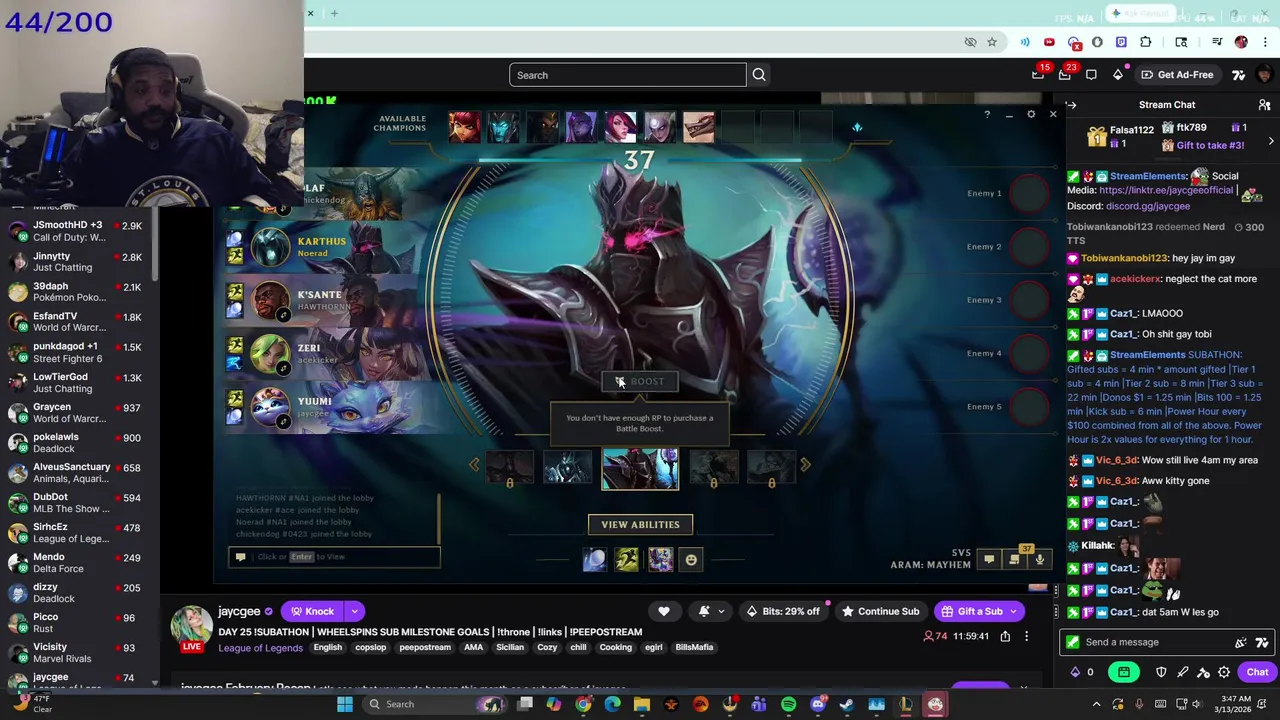Open the chat community users list icon

point(1264,105)
